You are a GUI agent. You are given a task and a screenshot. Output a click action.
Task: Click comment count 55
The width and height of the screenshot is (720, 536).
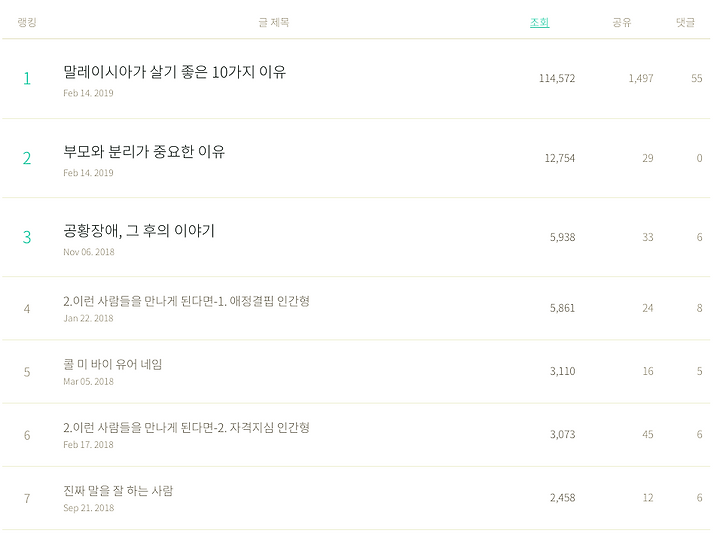697,79
